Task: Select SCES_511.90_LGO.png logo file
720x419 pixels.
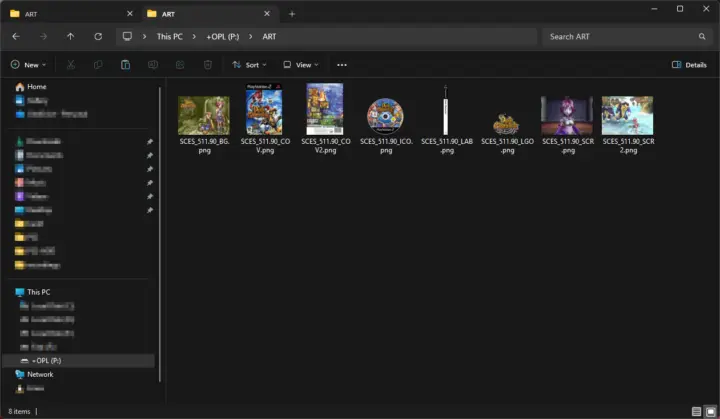Action: point(507,133)
